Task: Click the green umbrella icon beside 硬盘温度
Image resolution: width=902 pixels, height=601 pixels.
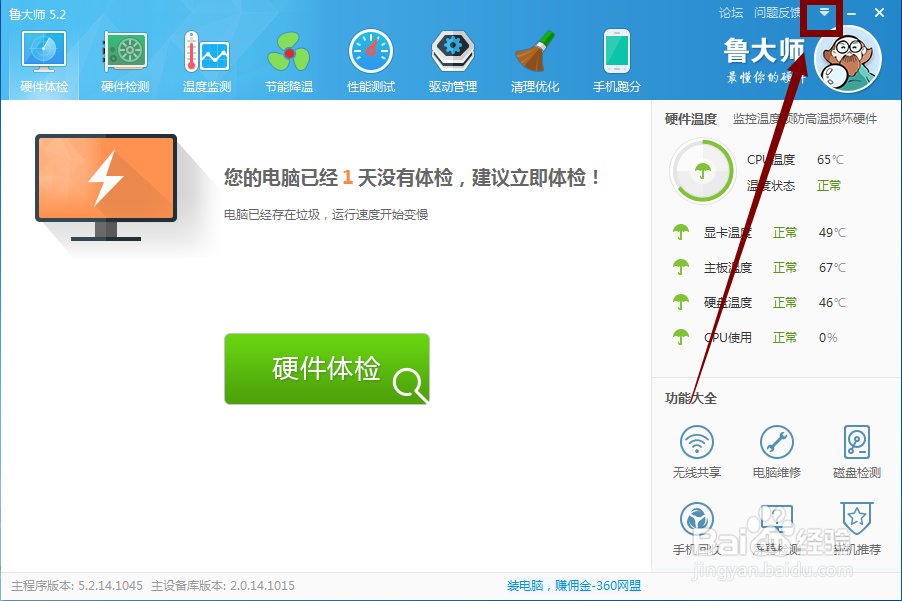Action: click(681, 303)
